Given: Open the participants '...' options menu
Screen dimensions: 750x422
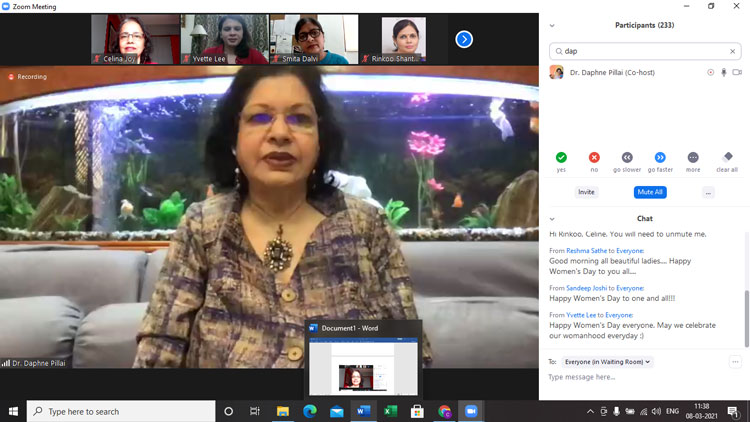Looking at the screenshot, I should 708,192.
